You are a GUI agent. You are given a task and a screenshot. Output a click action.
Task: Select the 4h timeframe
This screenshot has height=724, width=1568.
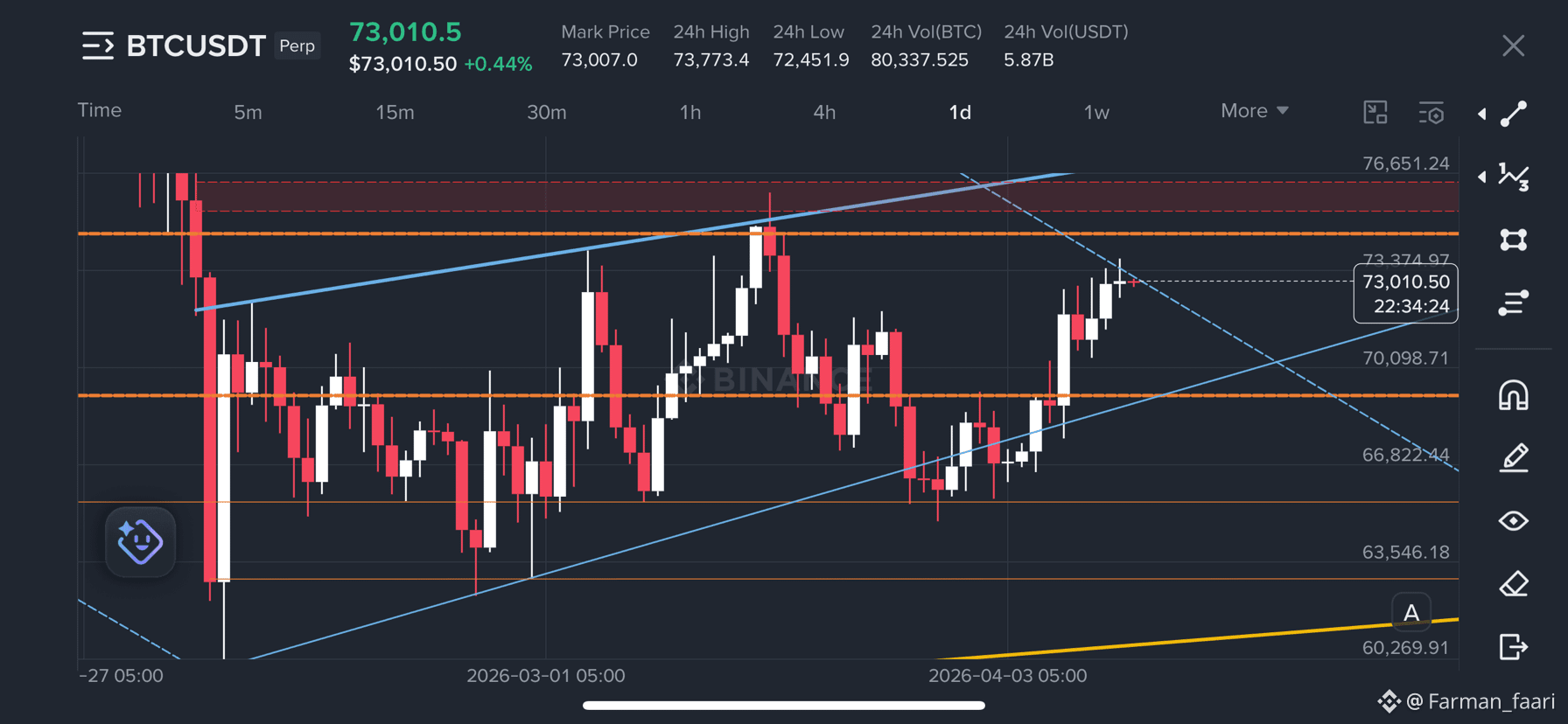(x=824, y=113)
